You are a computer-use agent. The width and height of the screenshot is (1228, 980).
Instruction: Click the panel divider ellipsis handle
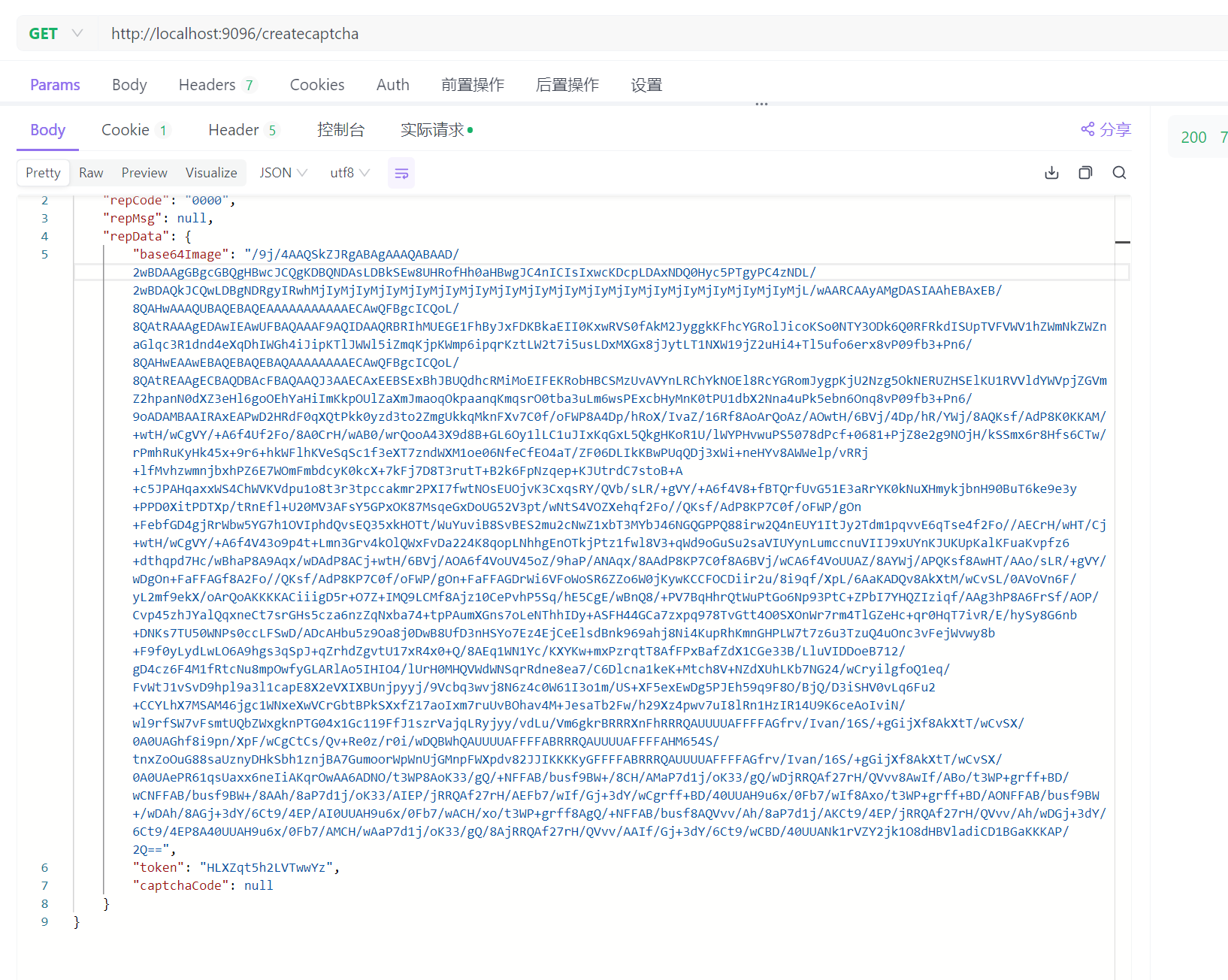click(x=761, y=104)
